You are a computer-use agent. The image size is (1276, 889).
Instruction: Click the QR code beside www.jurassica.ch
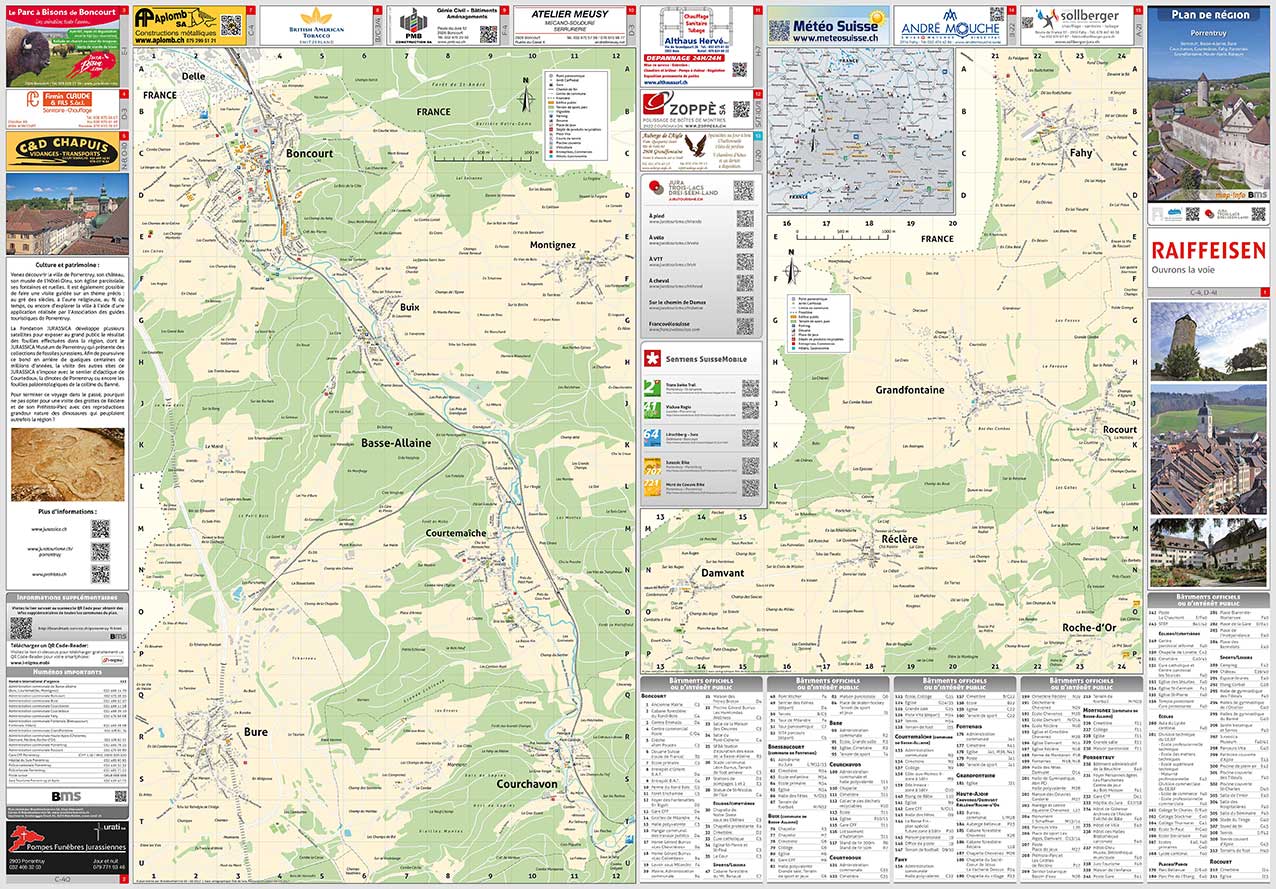tap(100, 529)
